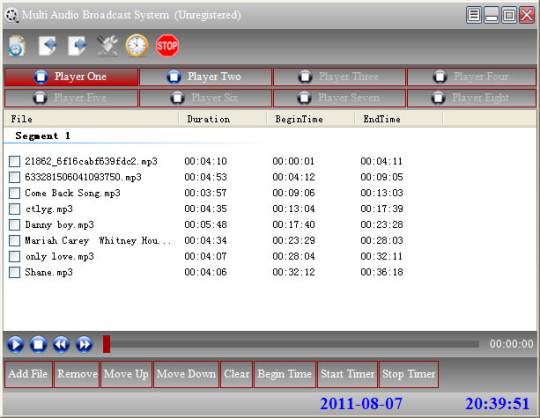
Task: Click end time value 00:36:18
Action: tap(382, 272)
